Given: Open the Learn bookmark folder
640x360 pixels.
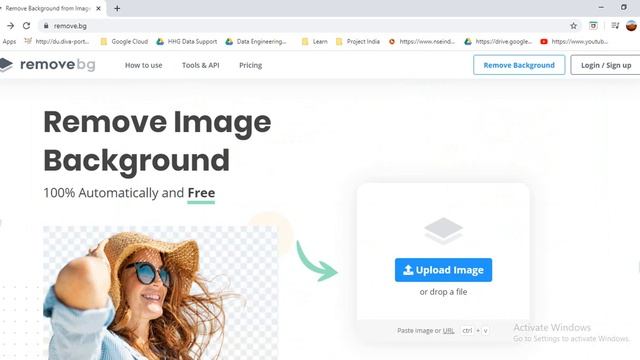Looking at the screenshot, I should (x=314, y=42).
